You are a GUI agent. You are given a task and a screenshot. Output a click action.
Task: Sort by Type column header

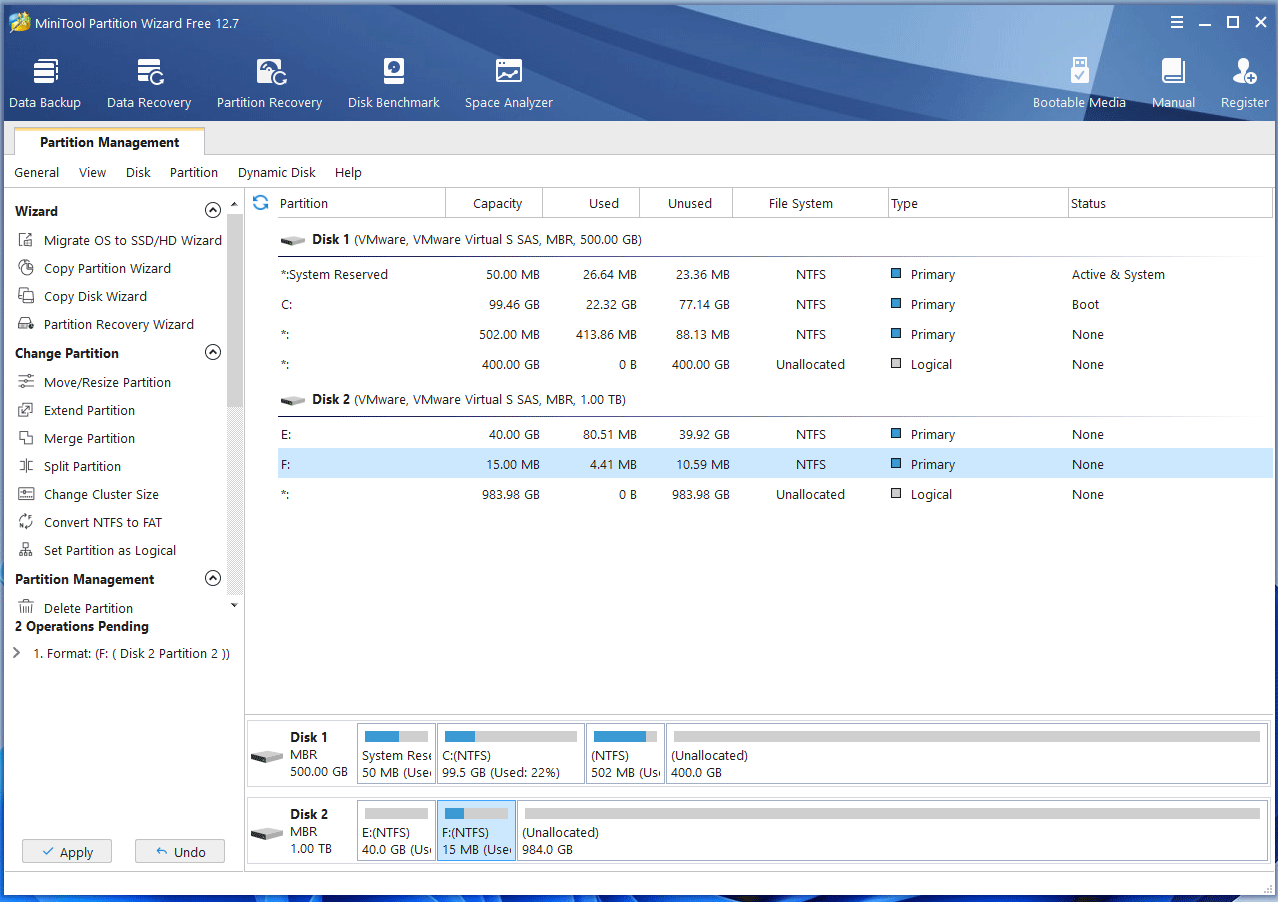(x=978, y=203)
